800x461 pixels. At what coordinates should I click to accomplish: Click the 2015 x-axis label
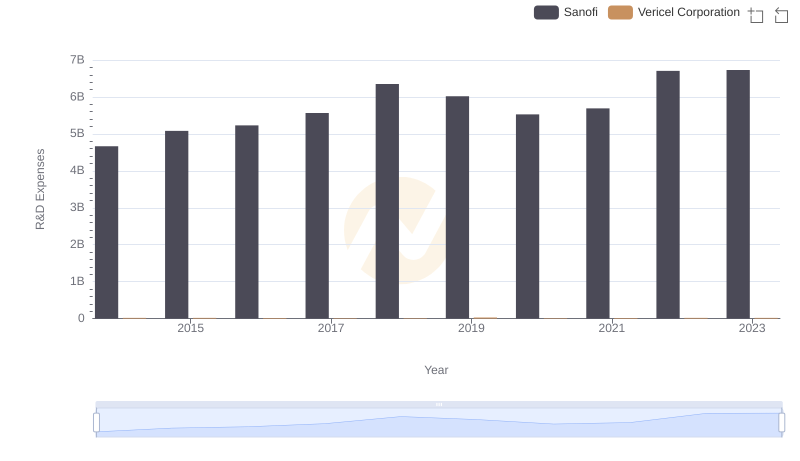pyautogui.click(x=190, y=328)
